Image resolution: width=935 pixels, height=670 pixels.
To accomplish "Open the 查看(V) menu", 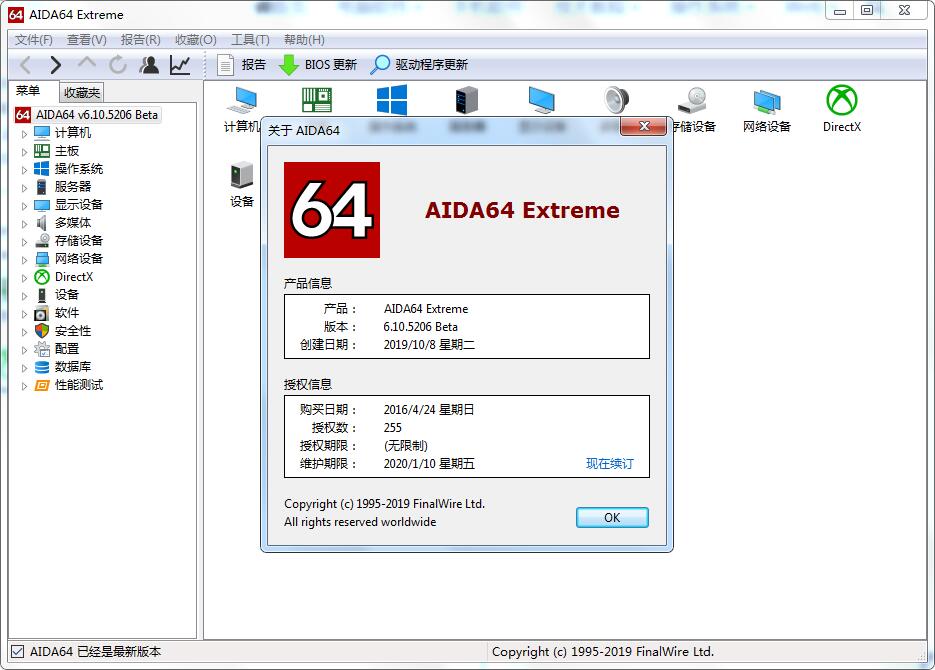I will [x=86, y=40].
